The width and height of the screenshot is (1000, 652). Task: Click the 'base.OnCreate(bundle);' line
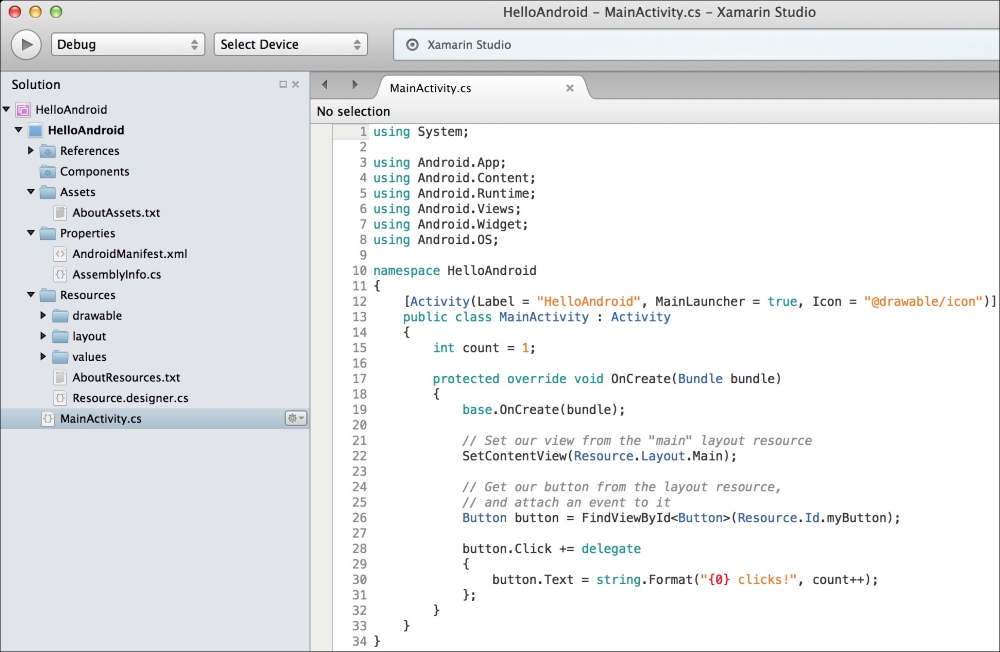(543, 410)
